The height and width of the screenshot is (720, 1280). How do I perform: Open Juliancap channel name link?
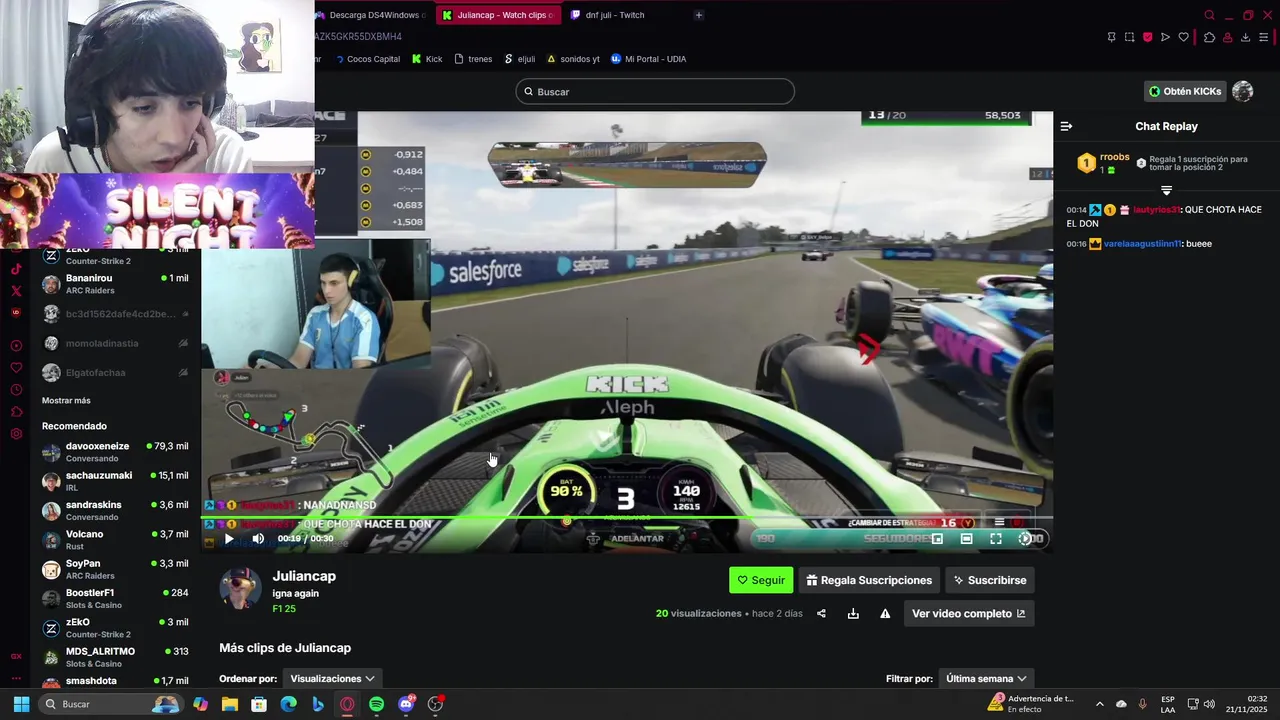[x=304, y=576]
